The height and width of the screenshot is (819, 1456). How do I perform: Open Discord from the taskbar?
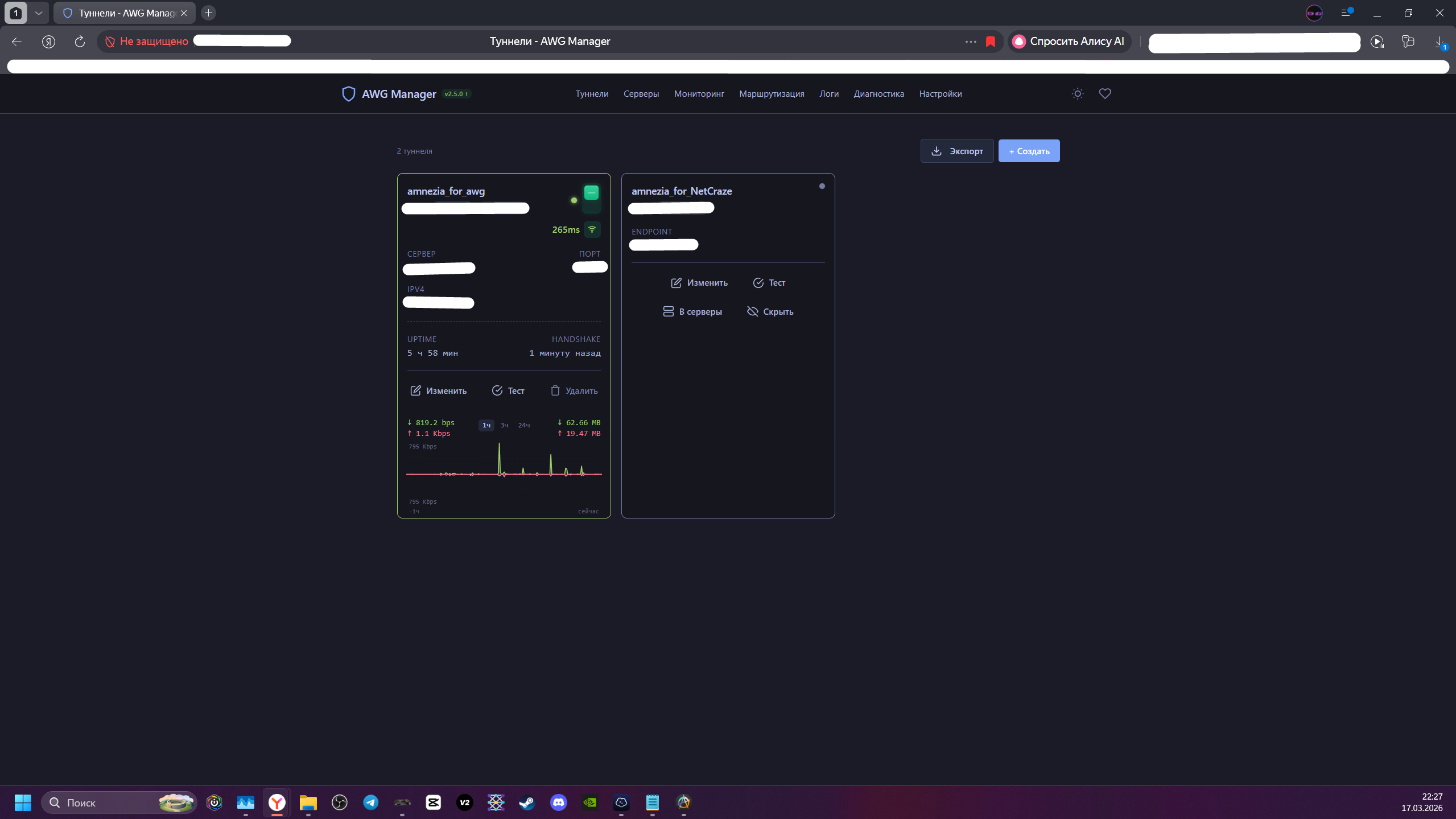click(x=558, y=802)
